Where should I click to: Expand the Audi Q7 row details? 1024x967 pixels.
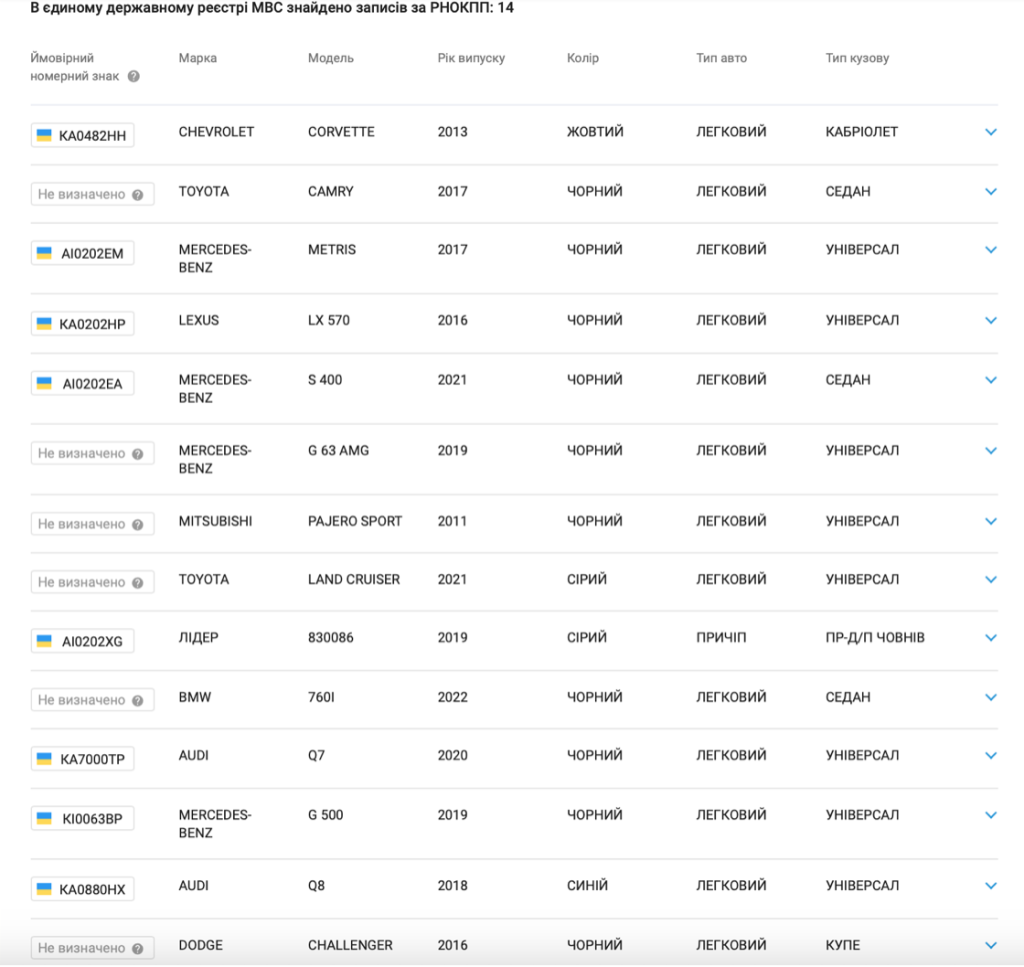[991, 755]
